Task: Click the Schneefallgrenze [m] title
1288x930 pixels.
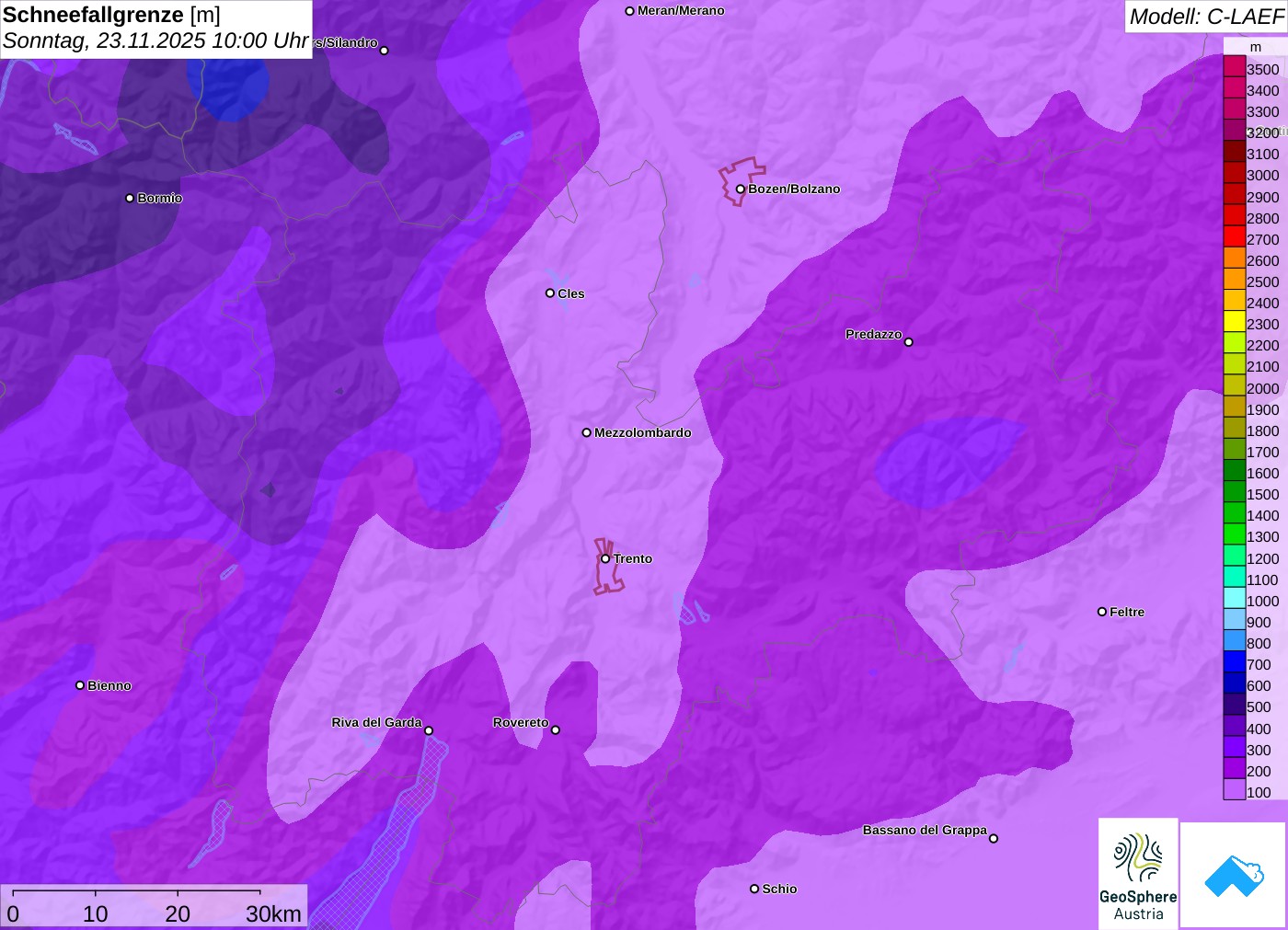Action: coord(111,16)
